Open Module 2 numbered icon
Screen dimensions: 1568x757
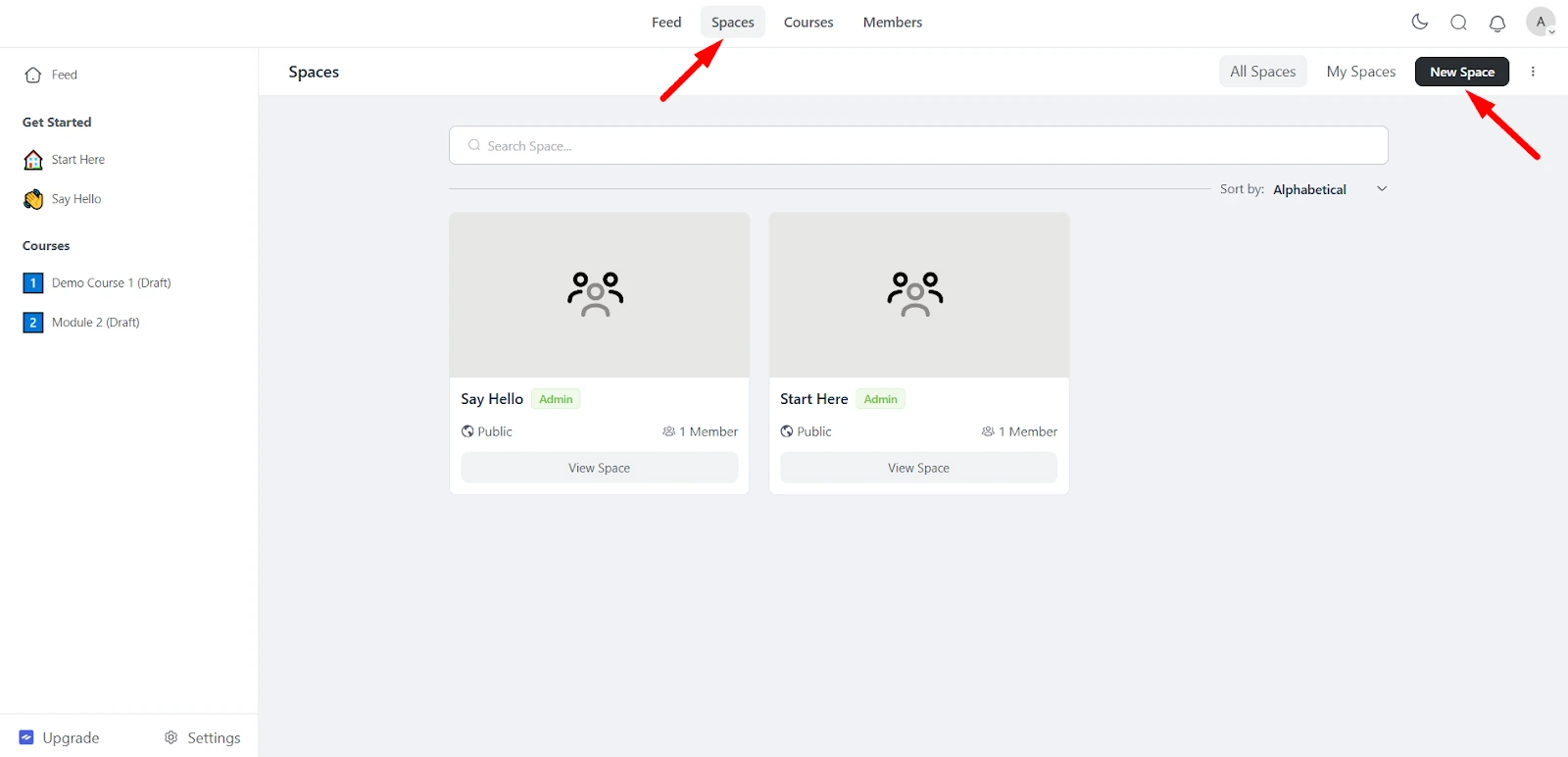pyautogui.click(x=33, y=323)
